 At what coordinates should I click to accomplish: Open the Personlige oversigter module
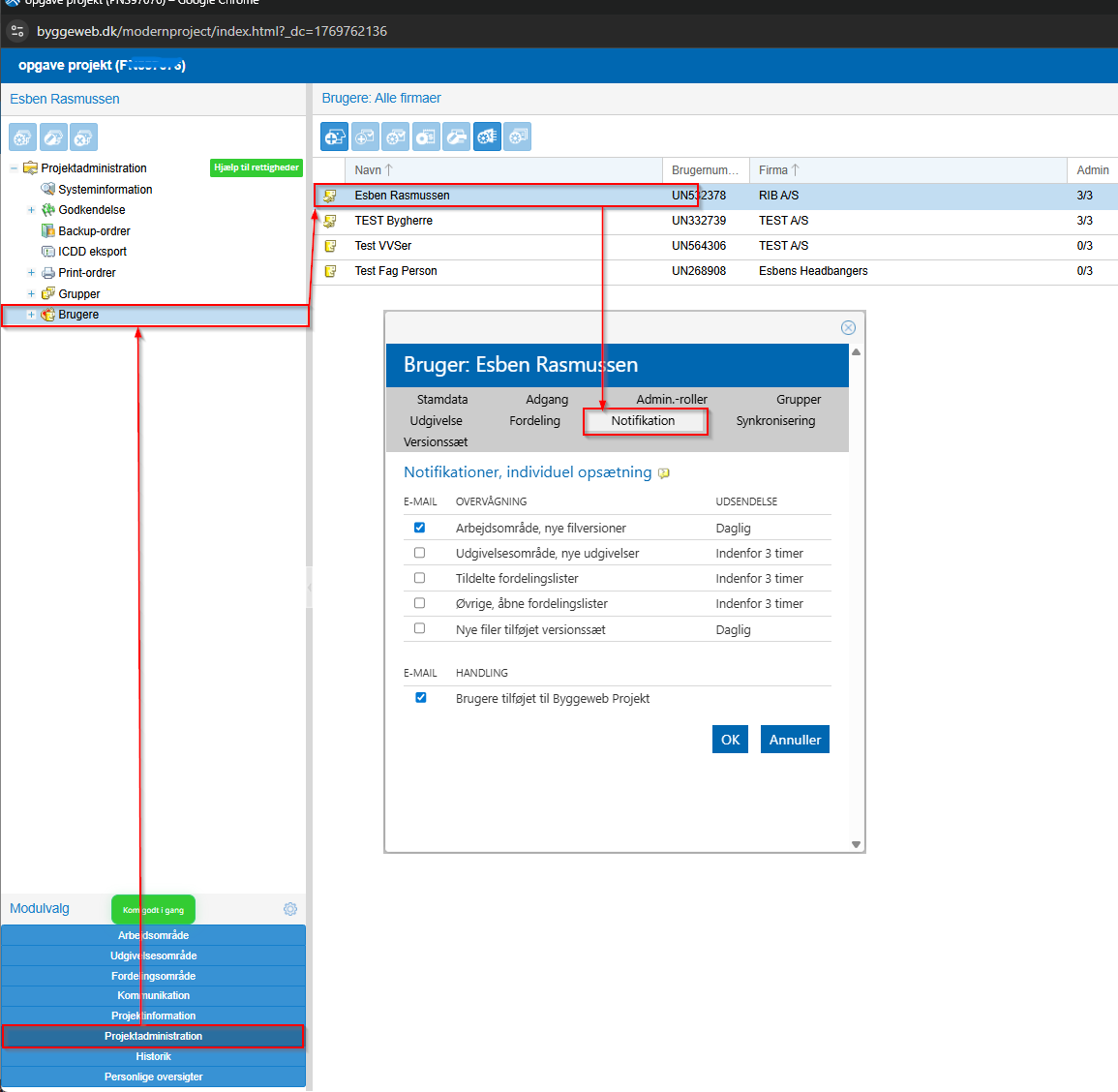(x=153, y=1077)
